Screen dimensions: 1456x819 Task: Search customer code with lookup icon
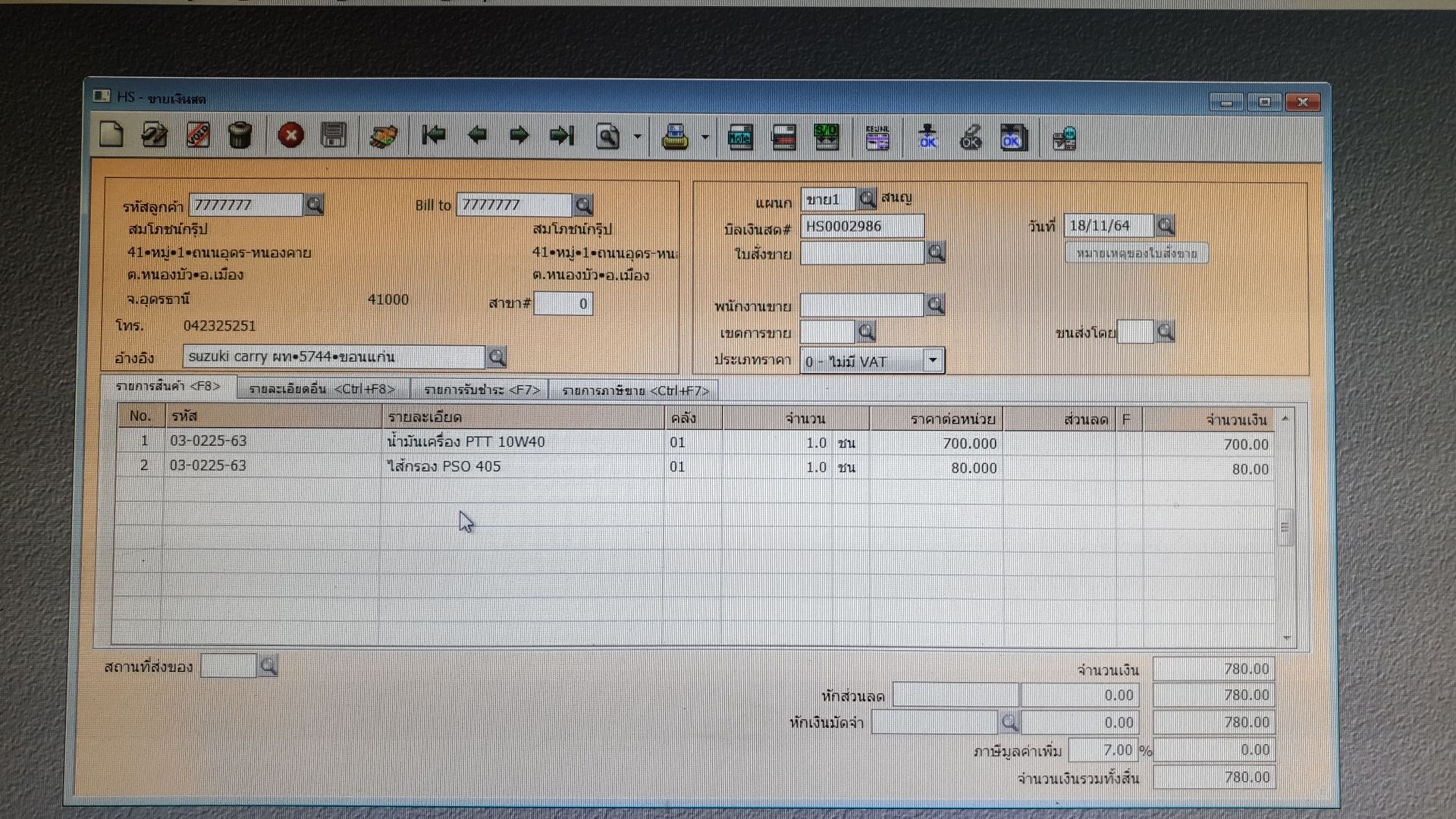(x=314, y=204)
